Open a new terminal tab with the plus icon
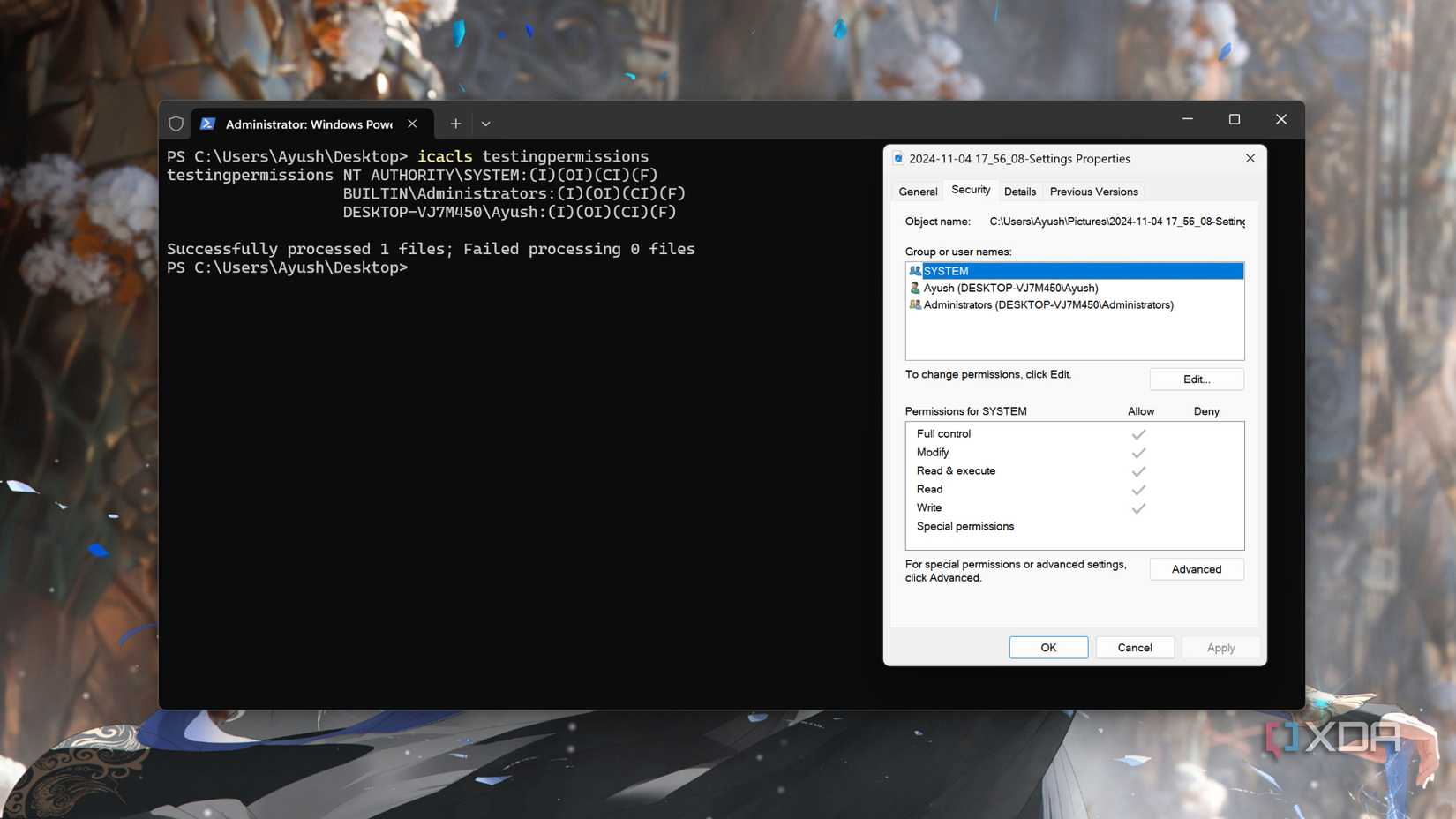1456x819 pixels. tap(456, 124)
